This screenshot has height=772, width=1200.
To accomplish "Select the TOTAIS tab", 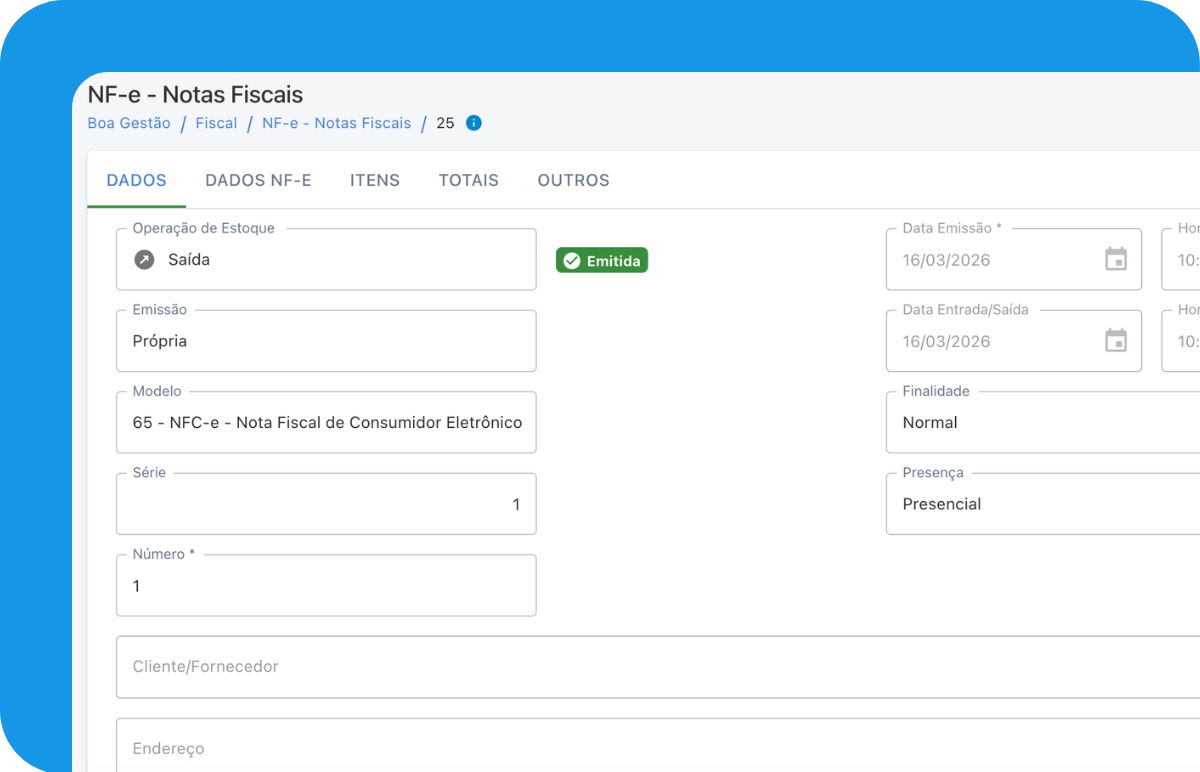I will (468, 180).
